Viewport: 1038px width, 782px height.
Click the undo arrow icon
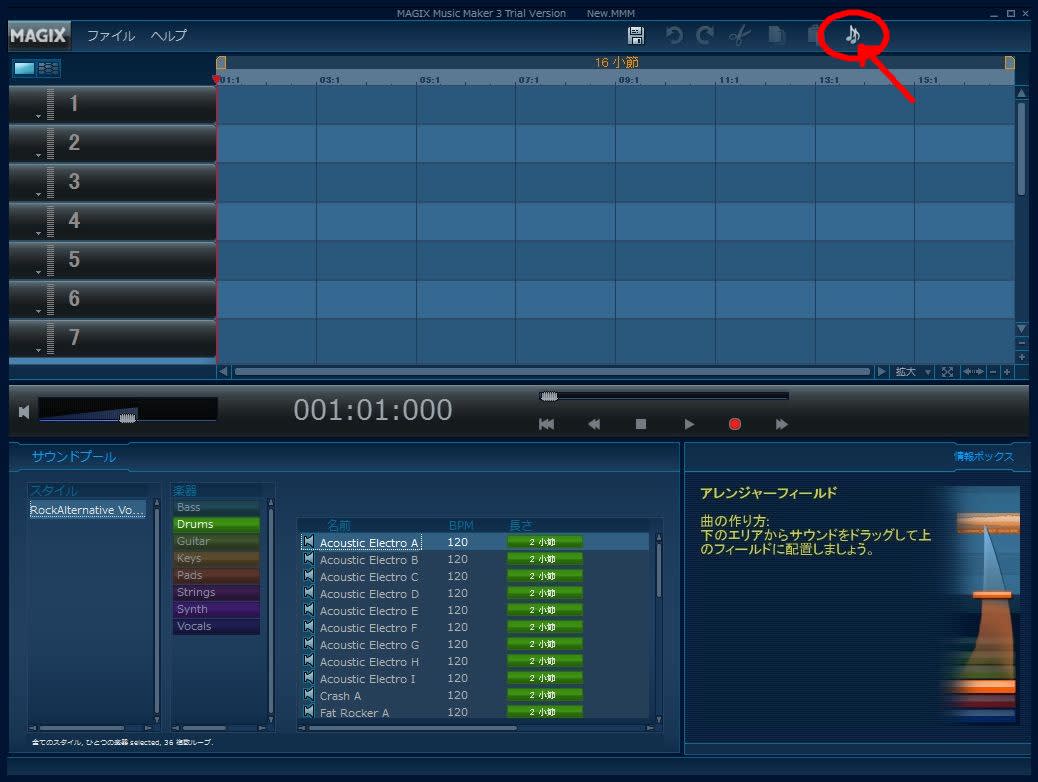pyautogui.click(x=674, y=36)
